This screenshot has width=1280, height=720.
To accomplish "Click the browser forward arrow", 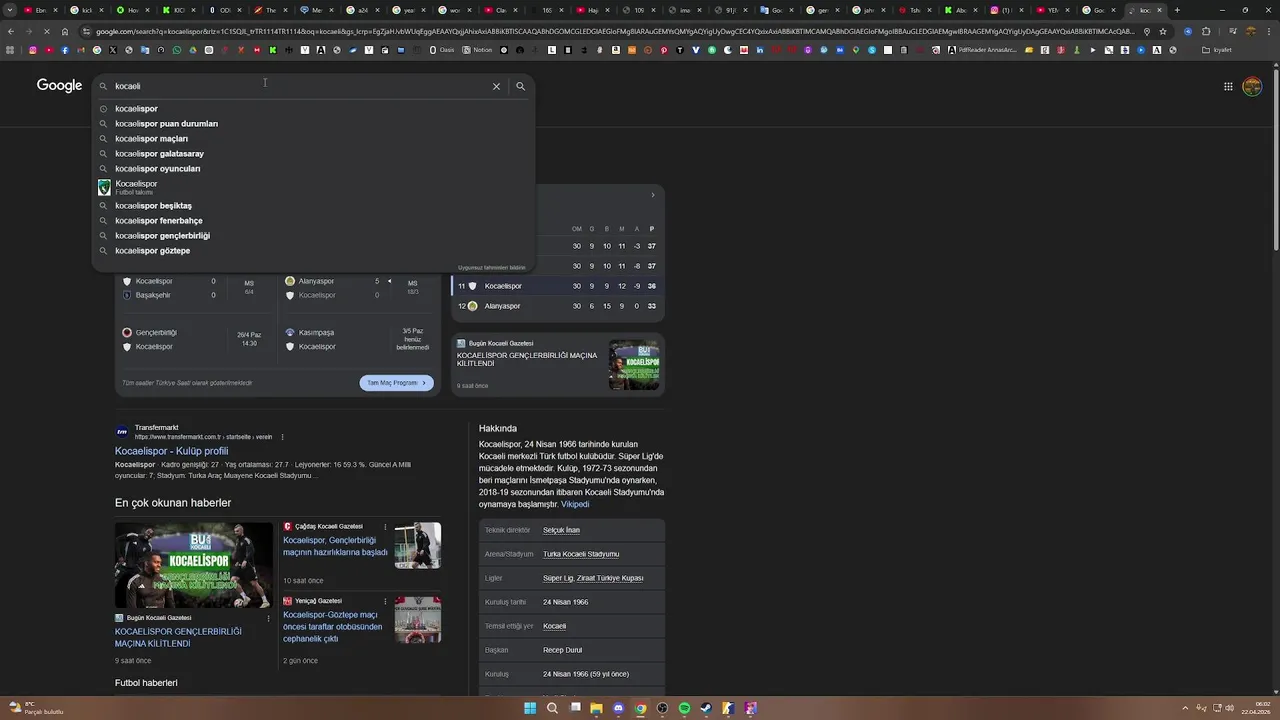I will (x=29, y=31).
